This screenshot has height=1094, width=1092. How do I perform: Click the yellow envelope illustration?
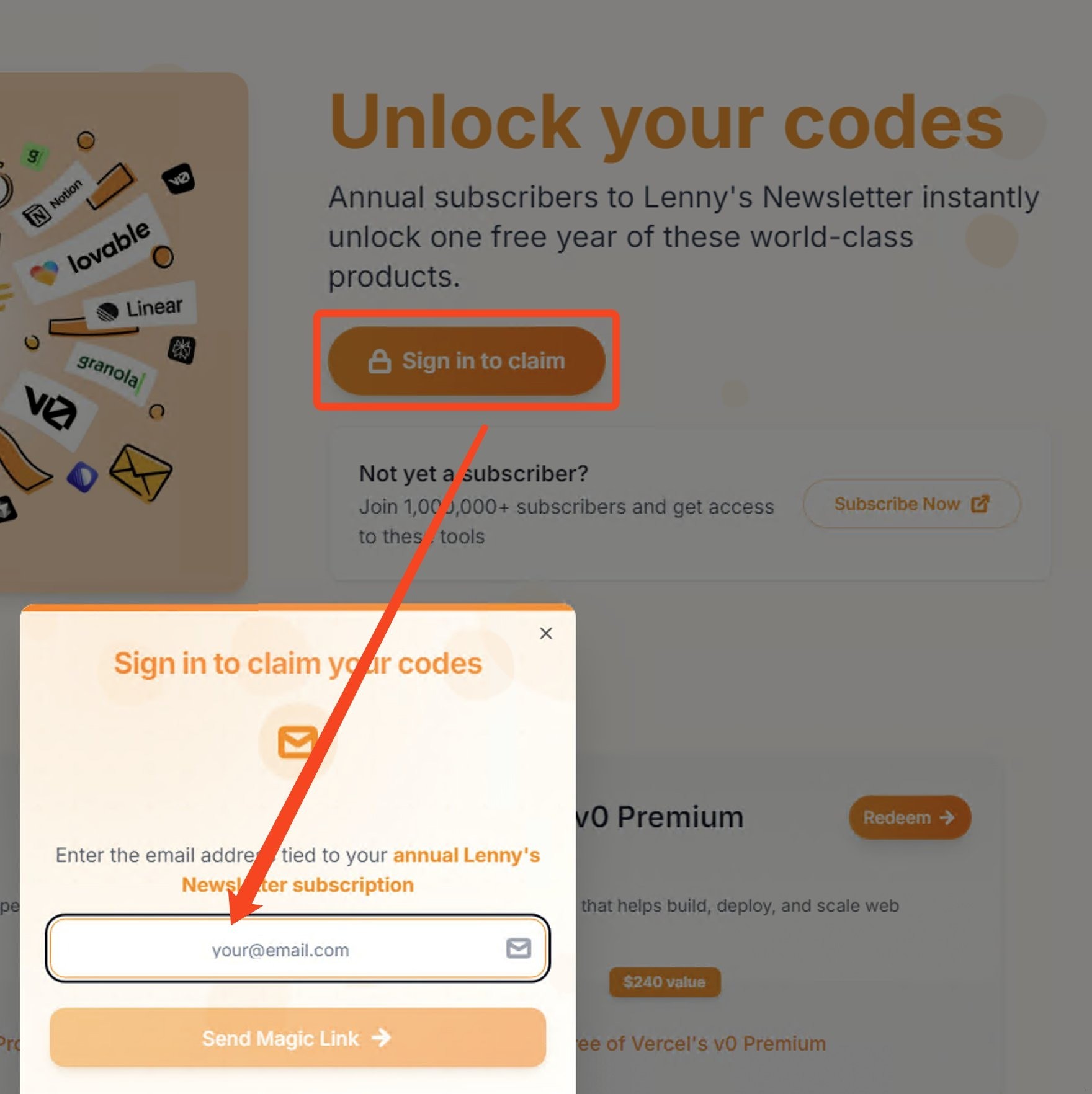pyautogui.click(x=140, y=473)
